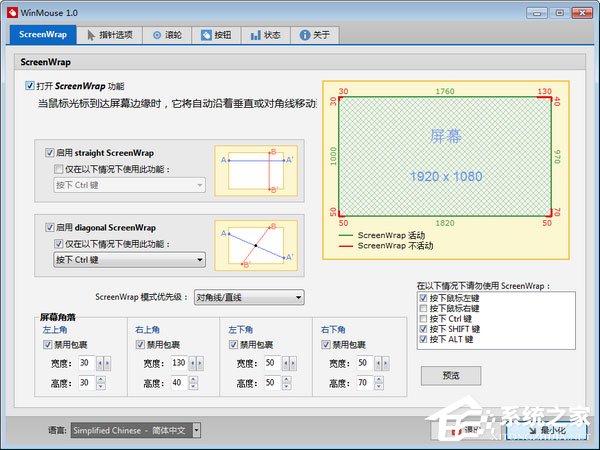Click the buttons tab icon
600x450 pixels.
pyautogui.click(x=207, y=35)
